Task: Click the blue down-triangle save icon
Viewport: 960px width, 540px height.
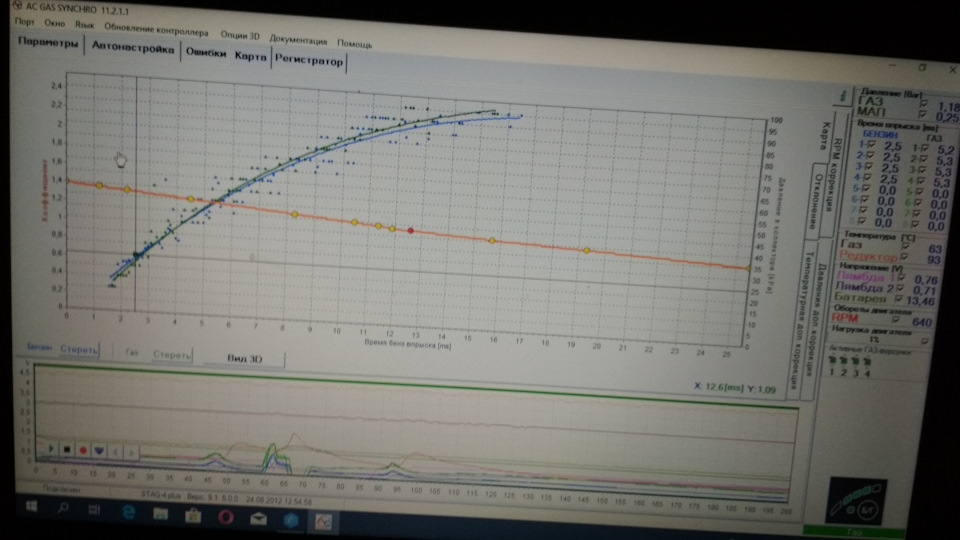Action: (x=99, y=451)
